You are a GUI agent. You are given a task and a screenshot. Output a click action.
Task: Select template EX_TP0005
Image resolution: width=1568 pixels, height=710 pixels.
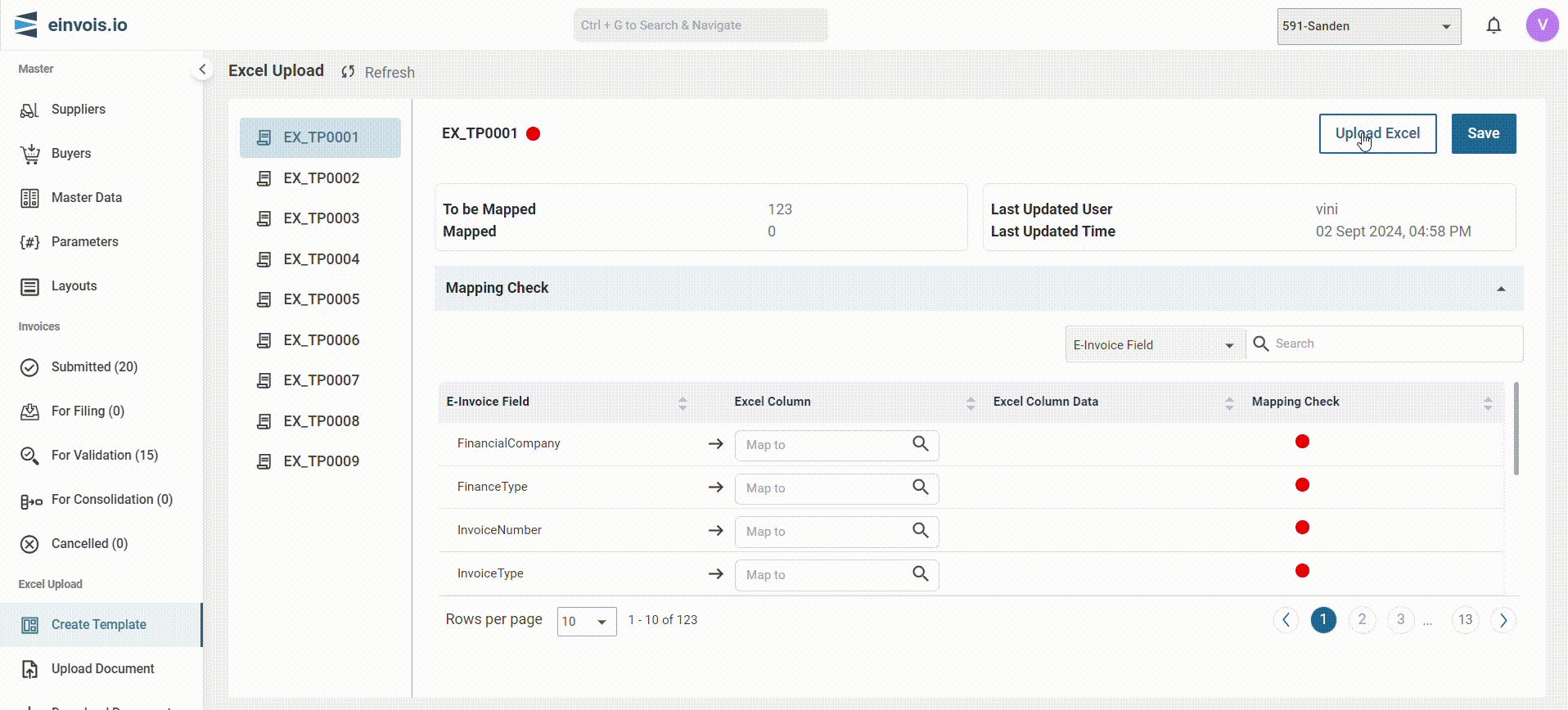[x=320, y=299]
